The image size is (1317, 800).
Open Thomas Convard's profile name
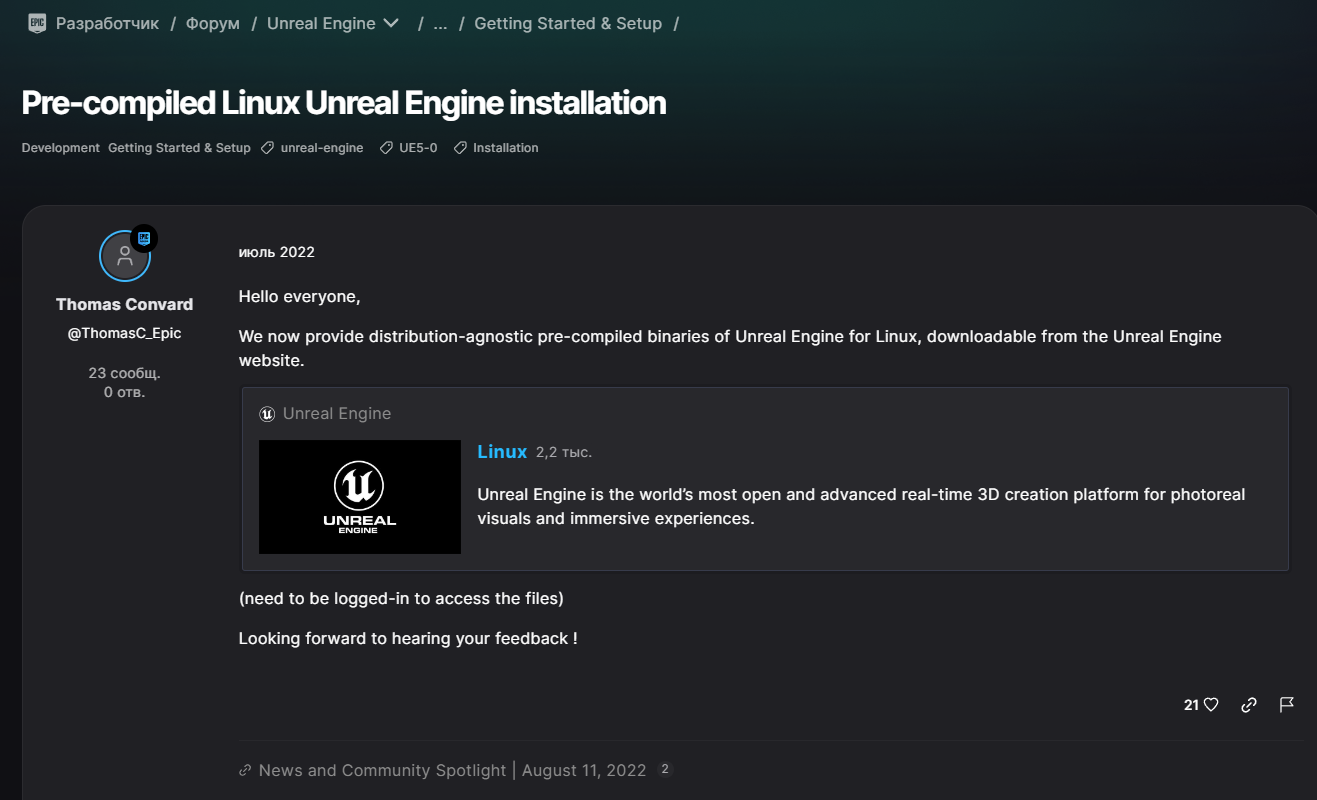click(x=125, y=304)
